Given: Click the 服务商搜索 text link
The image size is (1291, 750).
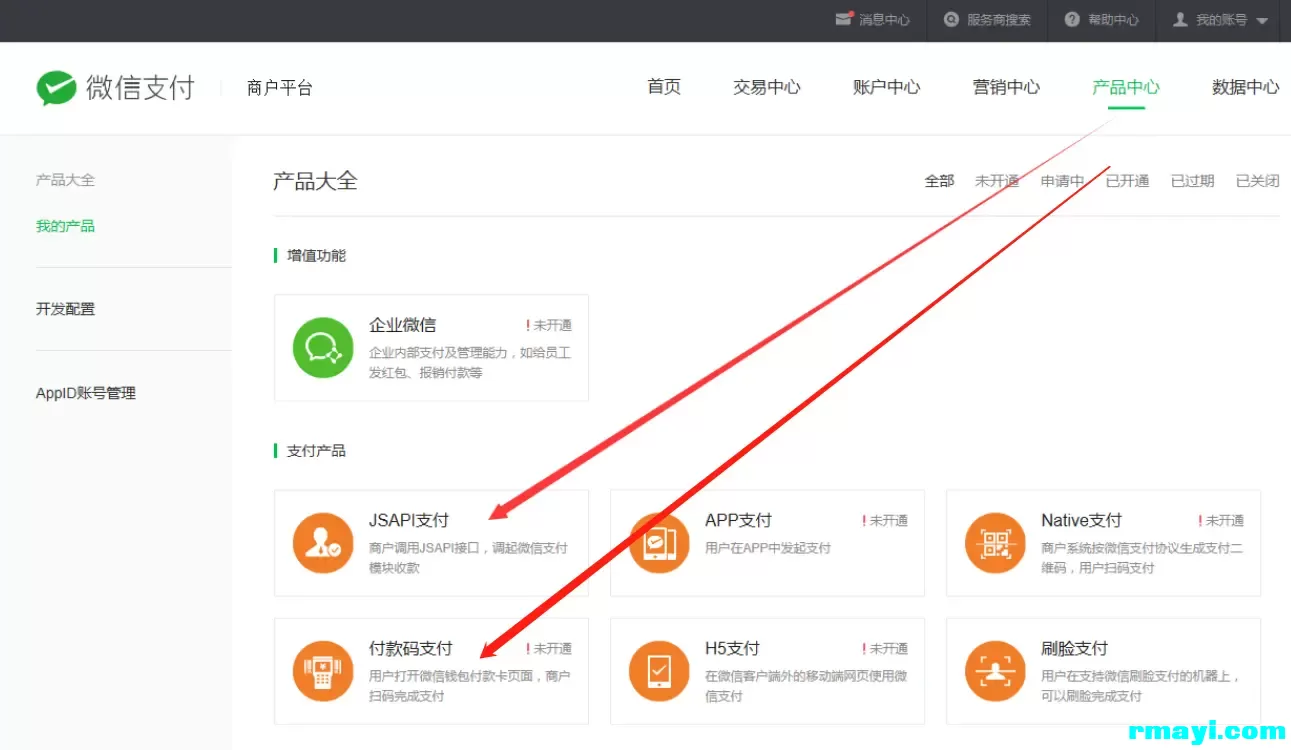Looking at the screenshot, I should pos(999,20).
